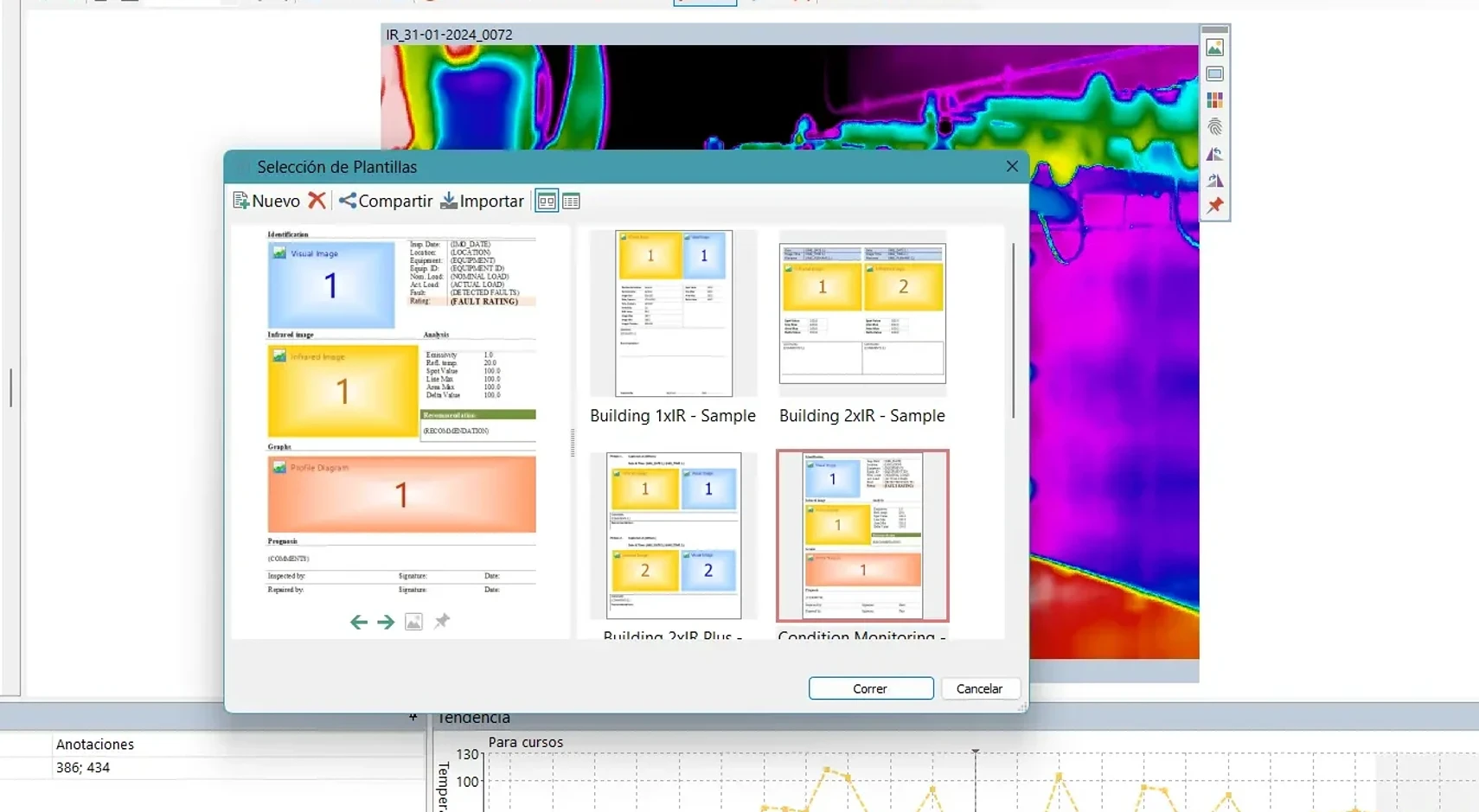Image resolution: width=1479 pixels, height=812 pixels.
Task: Click the template list vertical scrollbar
Action: (1013, 331)
